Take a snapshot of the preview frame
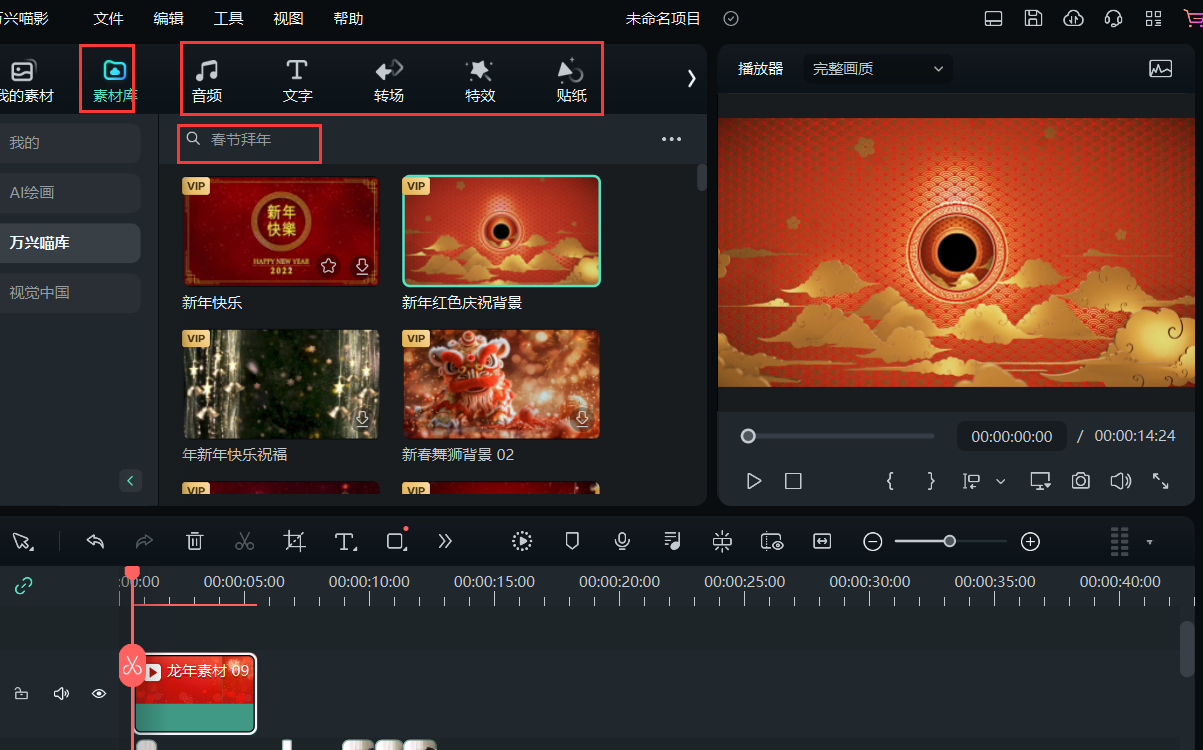The height and width of the screenshot is (750, 1203). (x=1080, y=481)
